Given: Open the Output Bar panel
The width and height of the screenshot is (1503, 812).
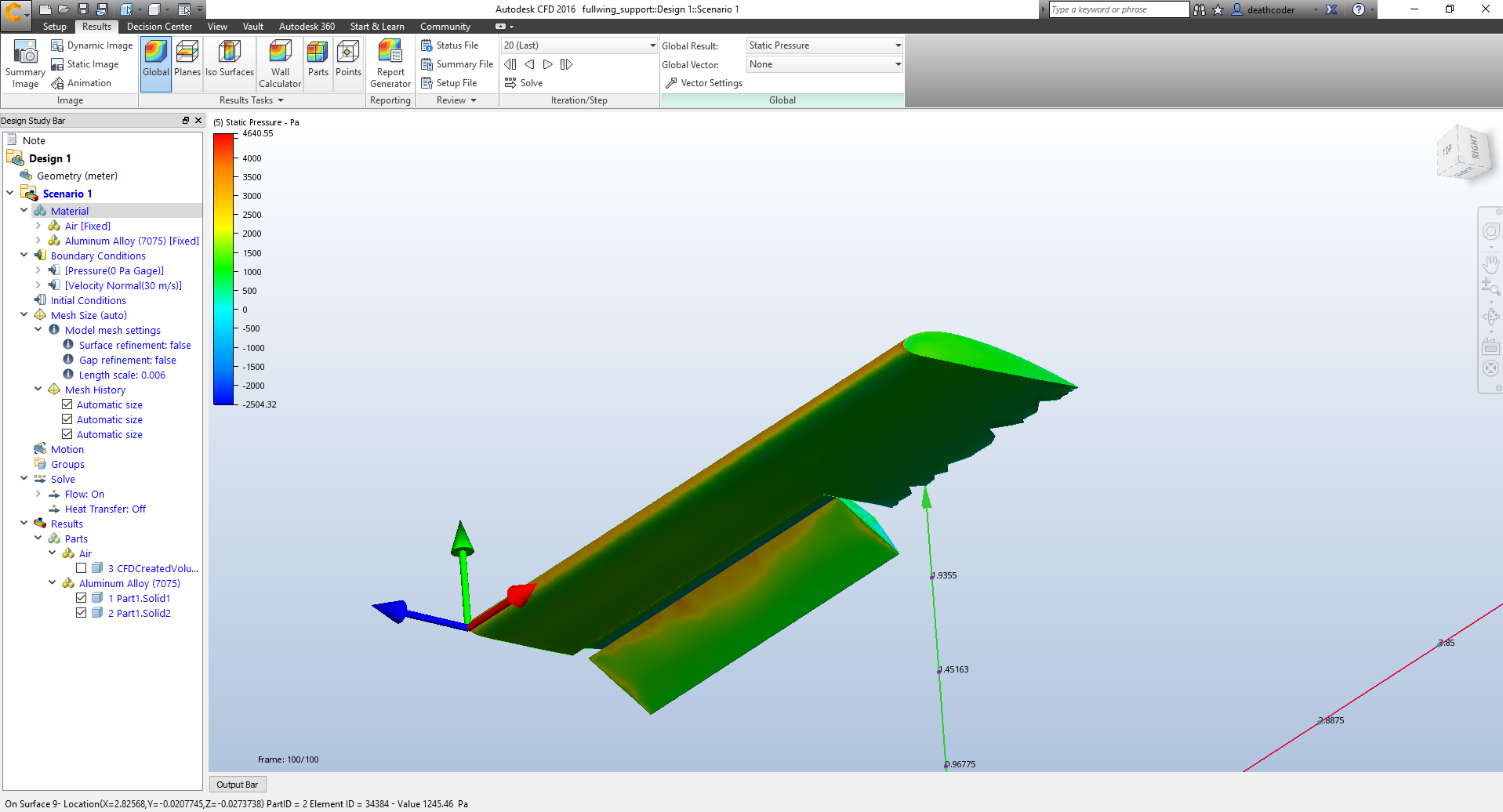Looking at the screenshot, I should (238, 784).
